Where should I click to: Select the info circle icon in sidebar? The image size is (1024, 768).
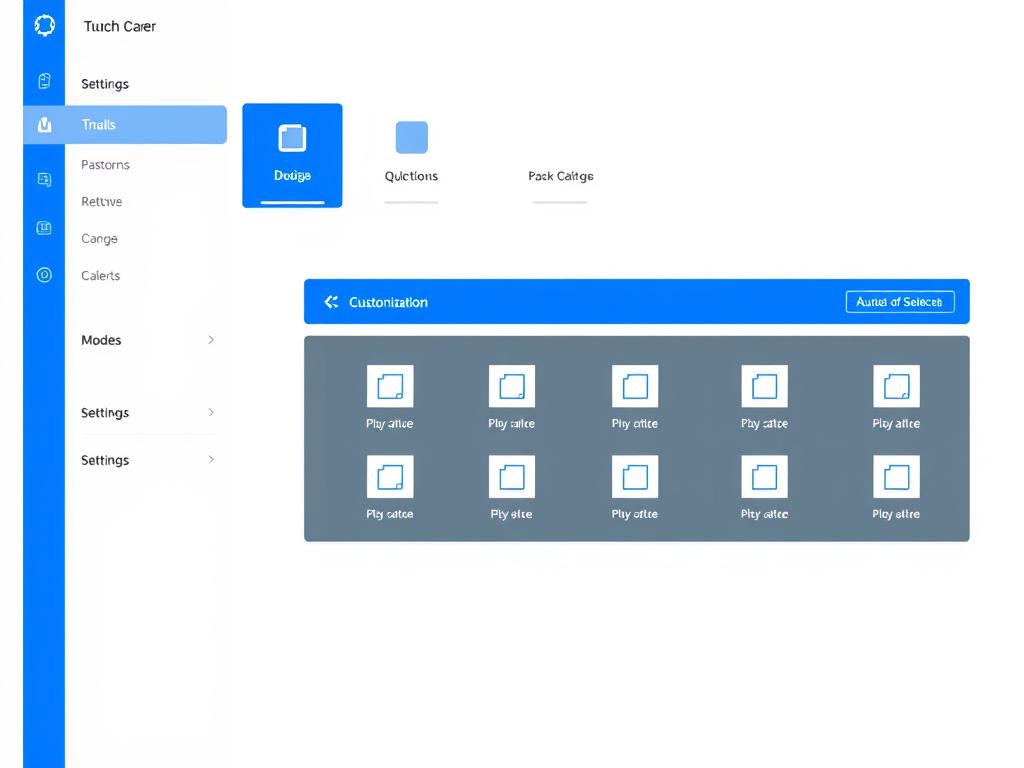(44, 275)
